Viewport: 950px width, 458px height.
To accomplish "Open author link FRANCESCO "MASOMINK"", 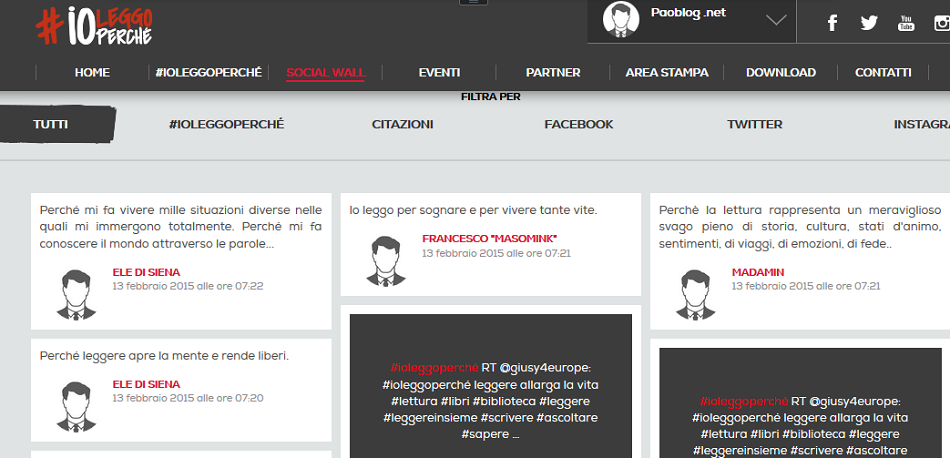I will pos(489,239).
